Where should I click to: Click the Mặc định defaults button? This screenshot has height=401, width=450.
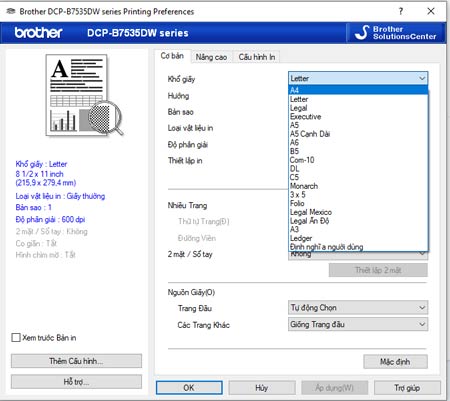395,362
